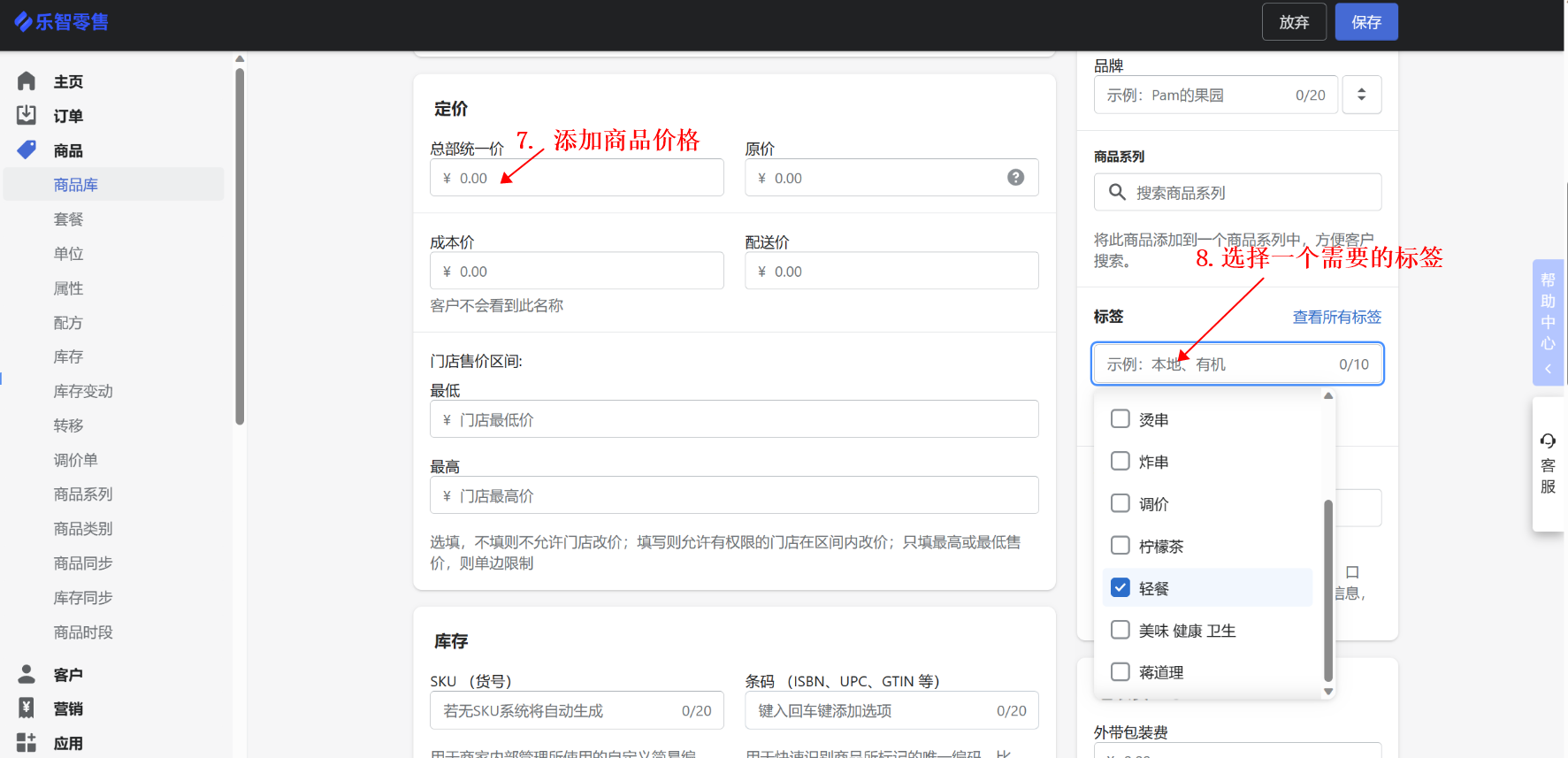The height and width of the screenshot is (758, 1568).
Task: Tick the 蒋道理 tag checkbox
Action: 1121,671
